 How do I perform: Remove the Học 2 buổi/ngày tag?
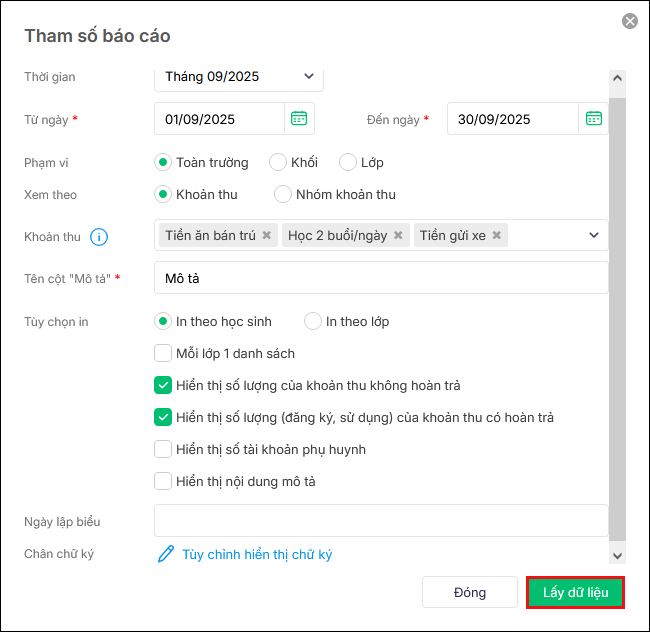[398, 236]
